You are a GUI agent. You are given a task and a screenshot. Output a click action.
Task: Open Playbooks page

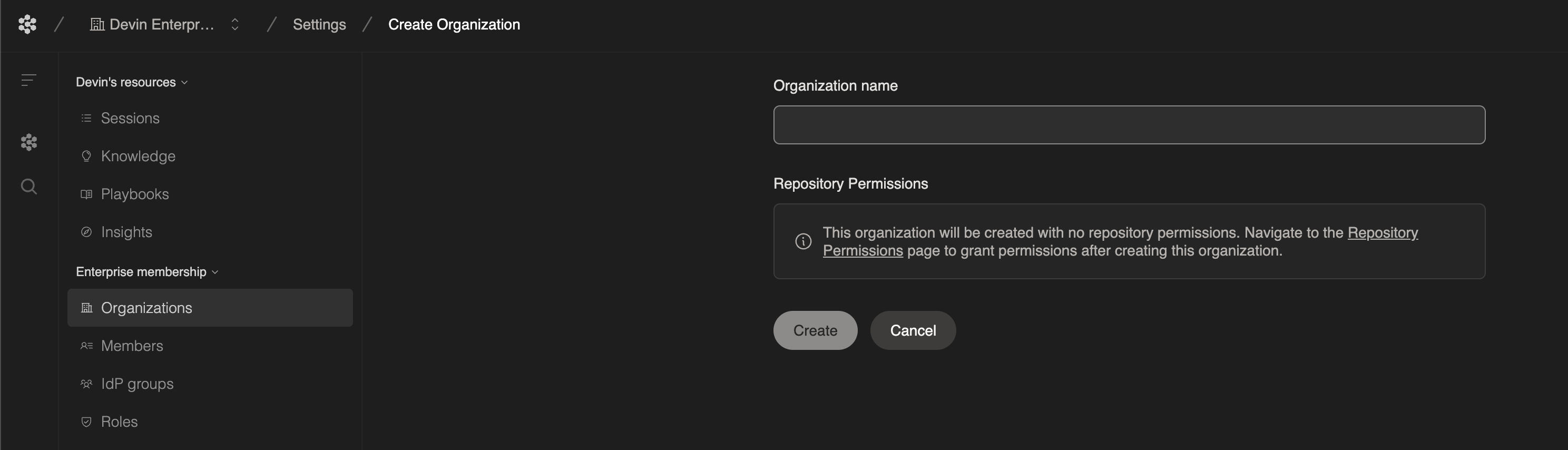tap(210, 193)
